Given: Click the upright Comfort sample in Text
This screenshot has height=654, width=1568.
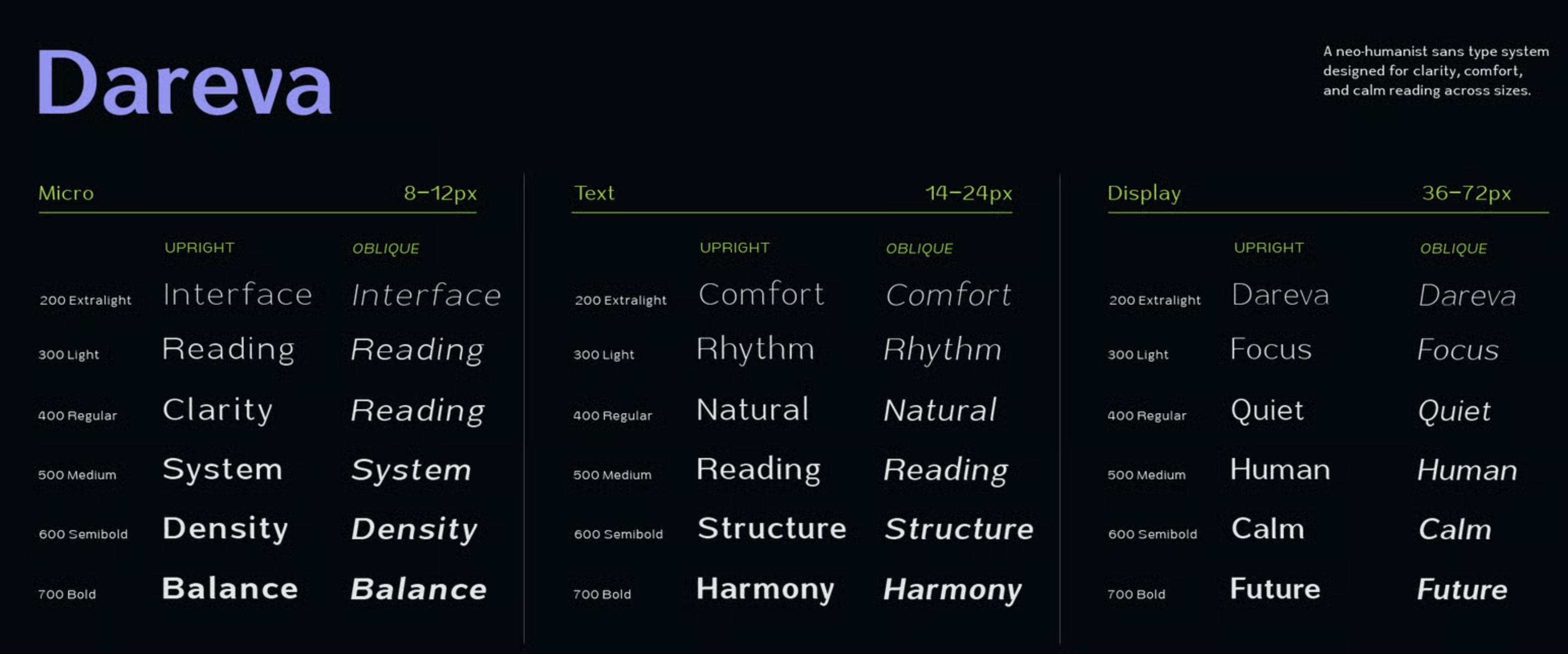Looking at the screenshot, I should [762, 295].
